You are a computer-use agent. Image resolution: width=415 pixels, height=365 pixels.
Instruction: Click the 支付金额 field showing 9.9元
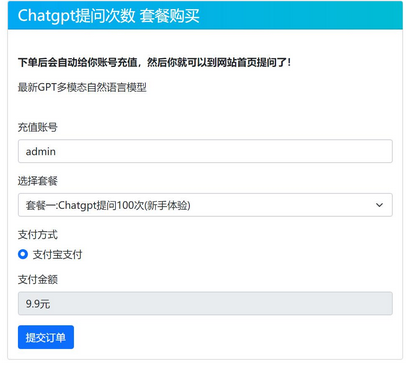(x=205, y=304)
